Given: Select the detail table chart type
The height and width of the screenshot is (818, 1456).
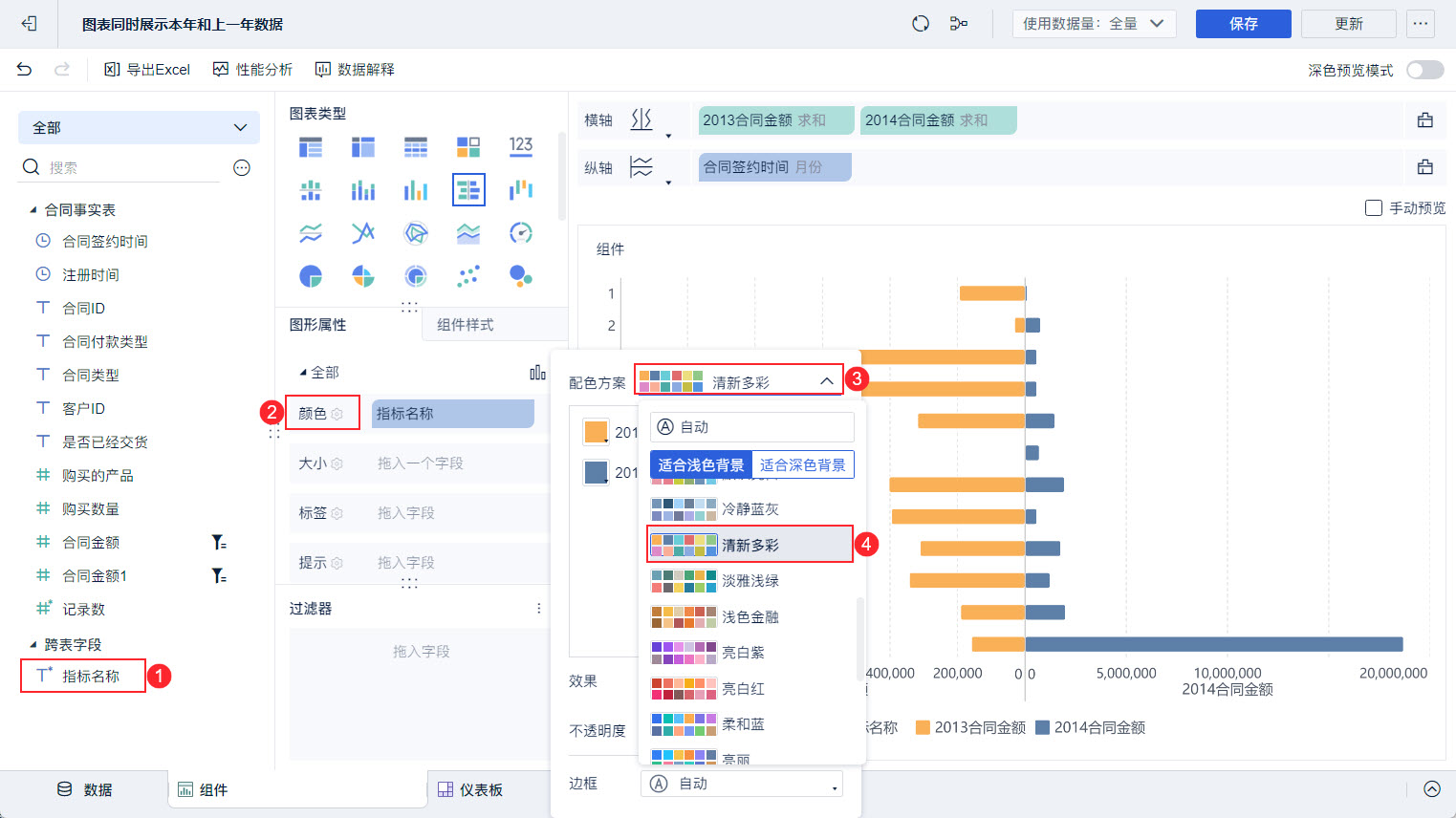Looking at the screenshot, I should (x=416, y=147).
